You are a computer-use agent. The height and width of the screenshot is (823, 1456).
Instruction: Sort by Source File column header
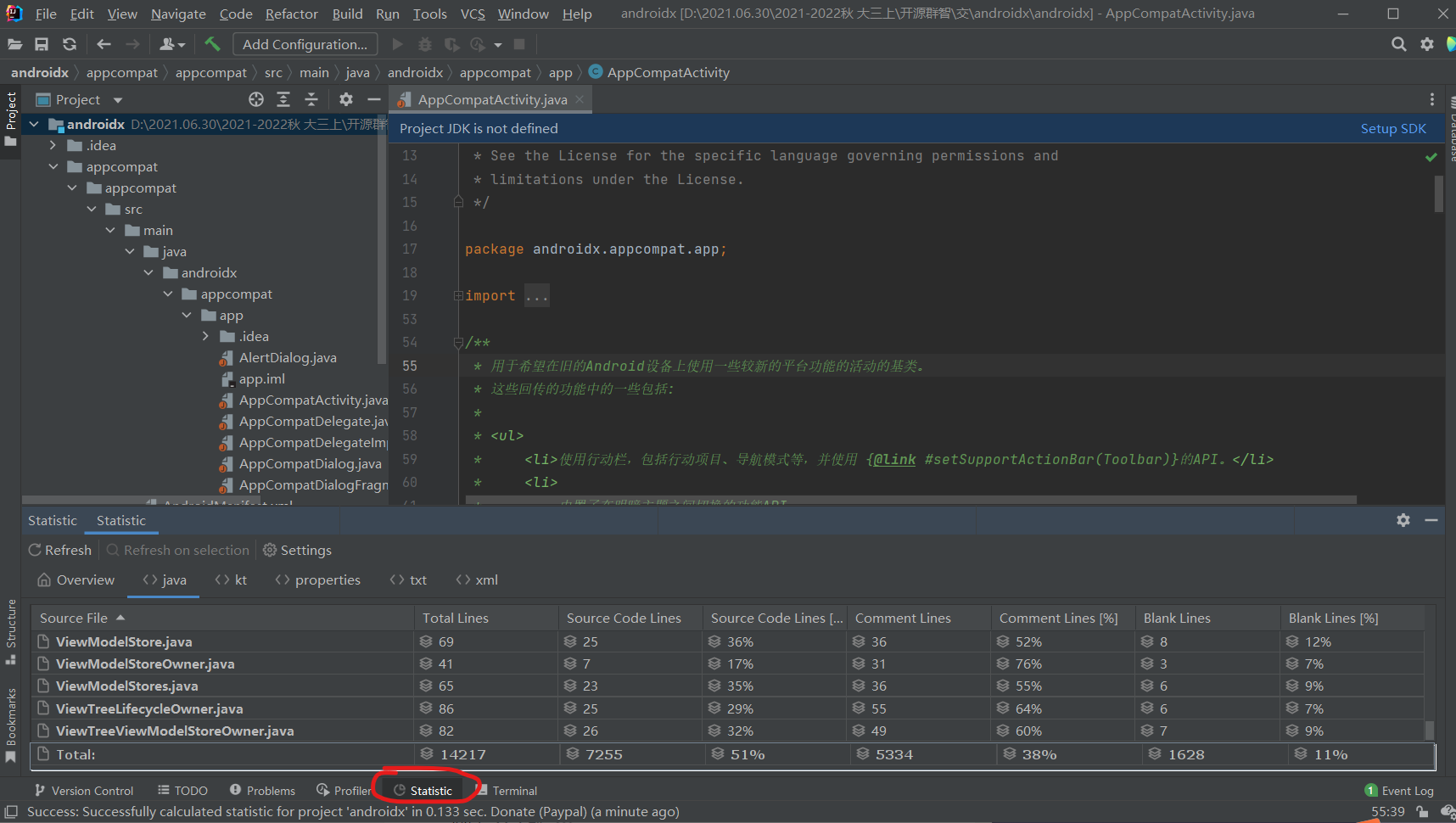[x=223, y=619]
